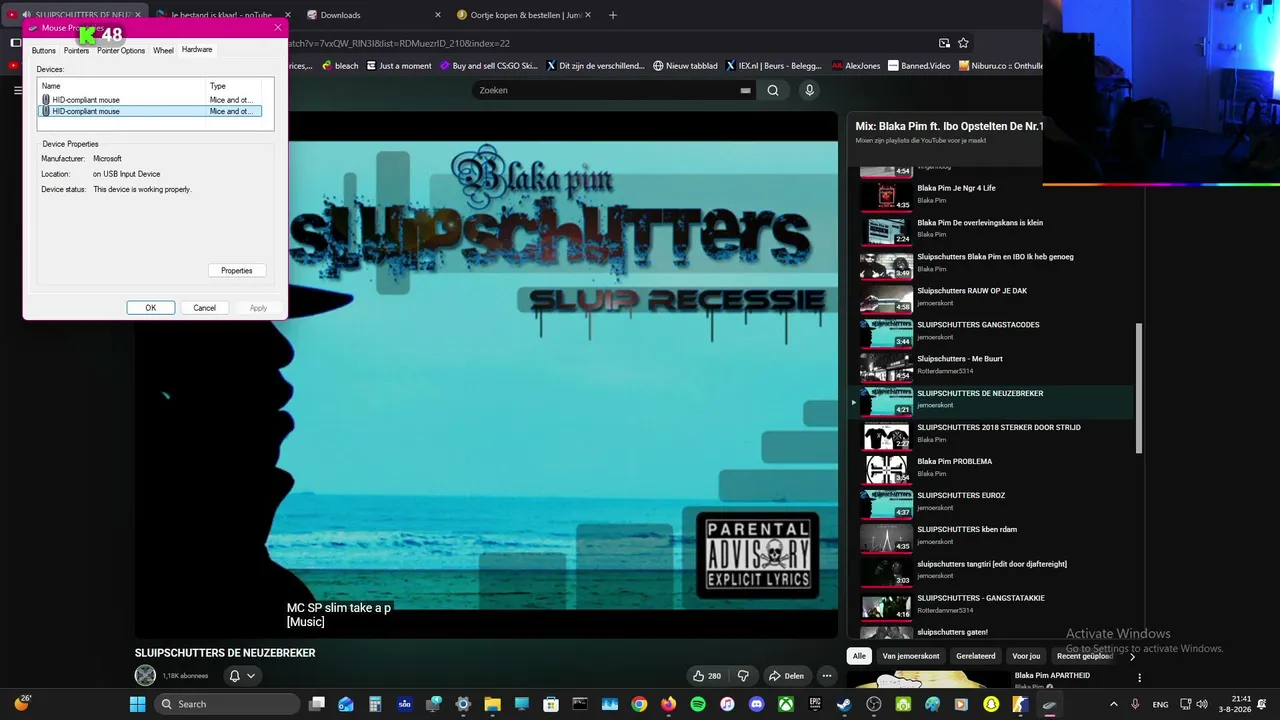This screenshot has height=720, width=1280.
Task: Select the Alle filter chip
Action: (859, 656)
